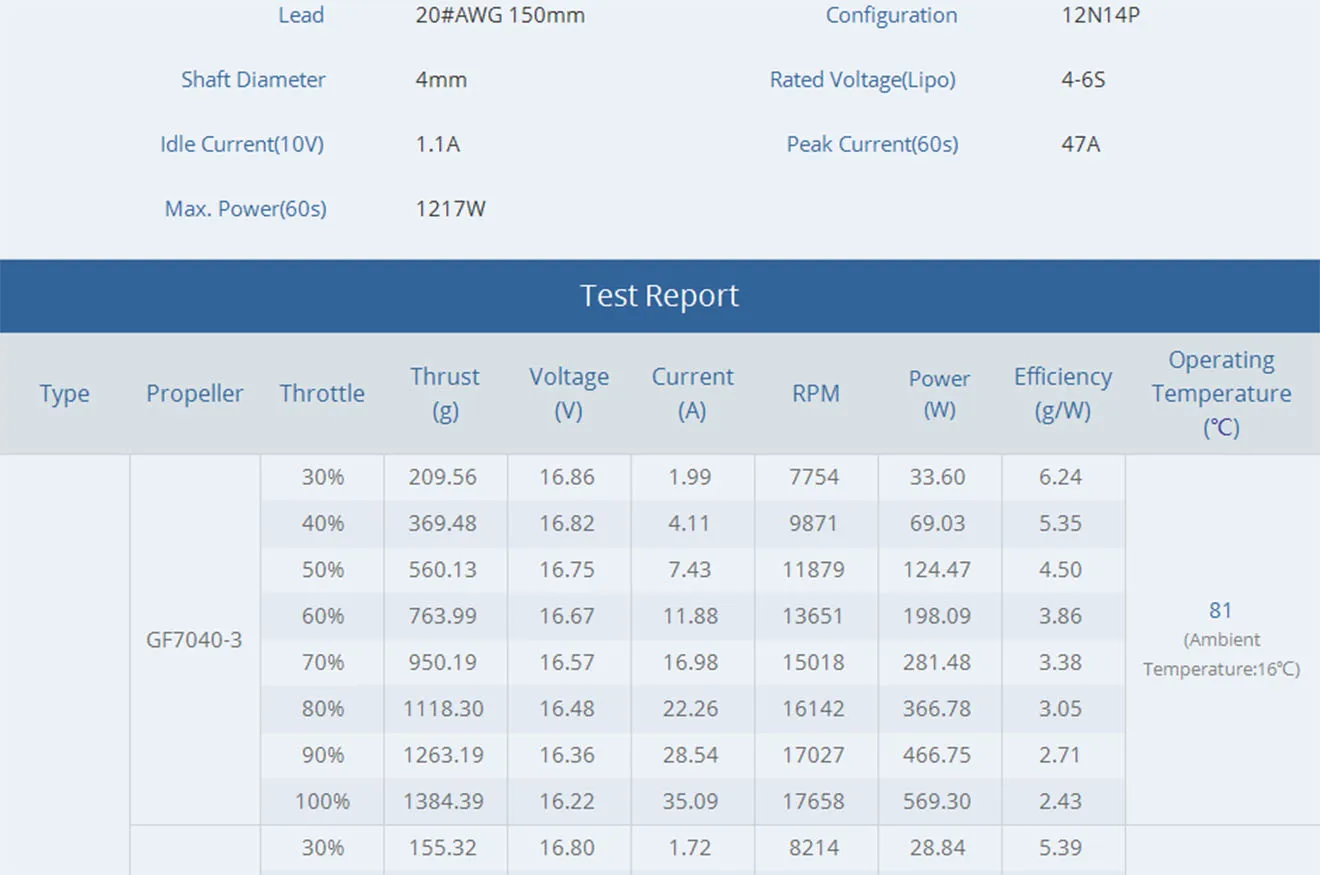
Task: Click the 1217W max power value
Action: (x=451, y=209)
